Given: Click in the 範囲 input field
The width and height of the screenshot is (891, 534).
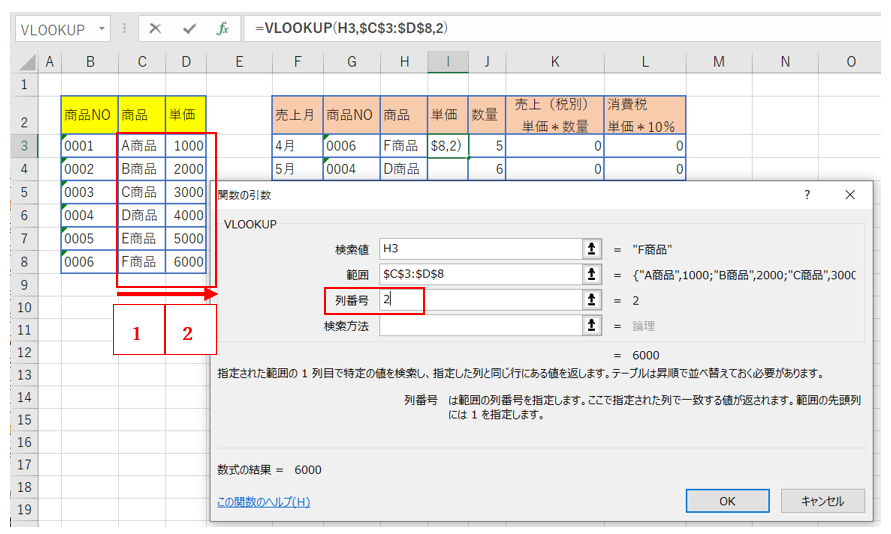Looking at the screenshot, I should coord(478,274).
